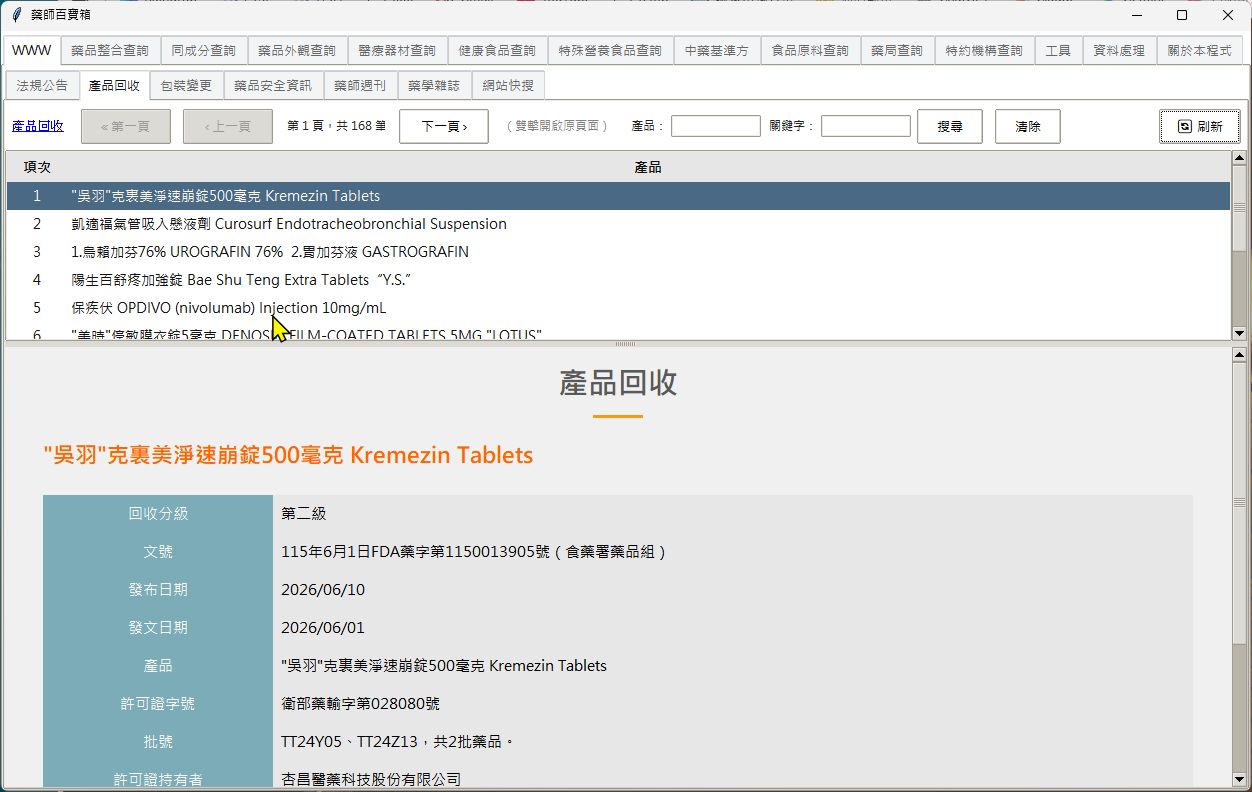The height and width of the screenshot is (792, 1252).
Task: Click up arrow of product list scrollbar
Action: tap(1240, 157)
